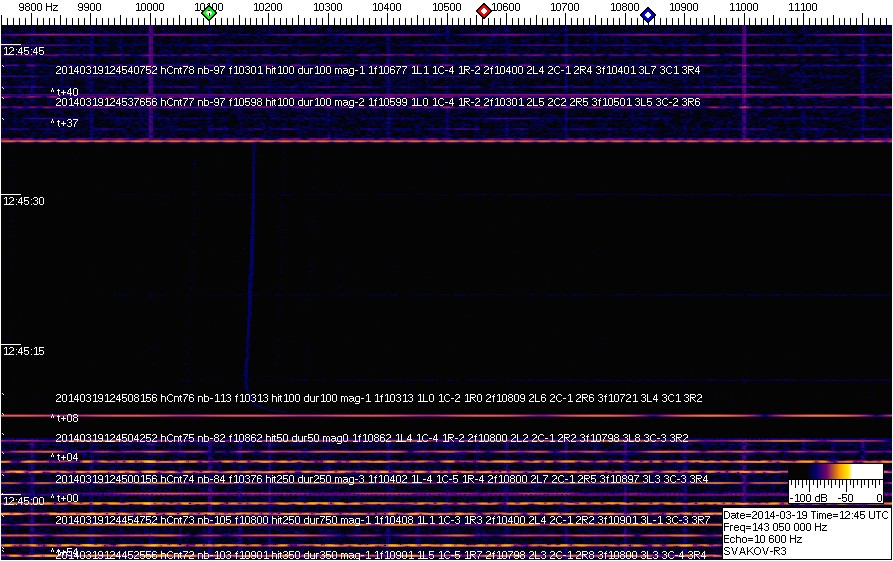Screen dimensions: 893x561
Task: Click the 12:45:45 time label
Action: point(23,51)
